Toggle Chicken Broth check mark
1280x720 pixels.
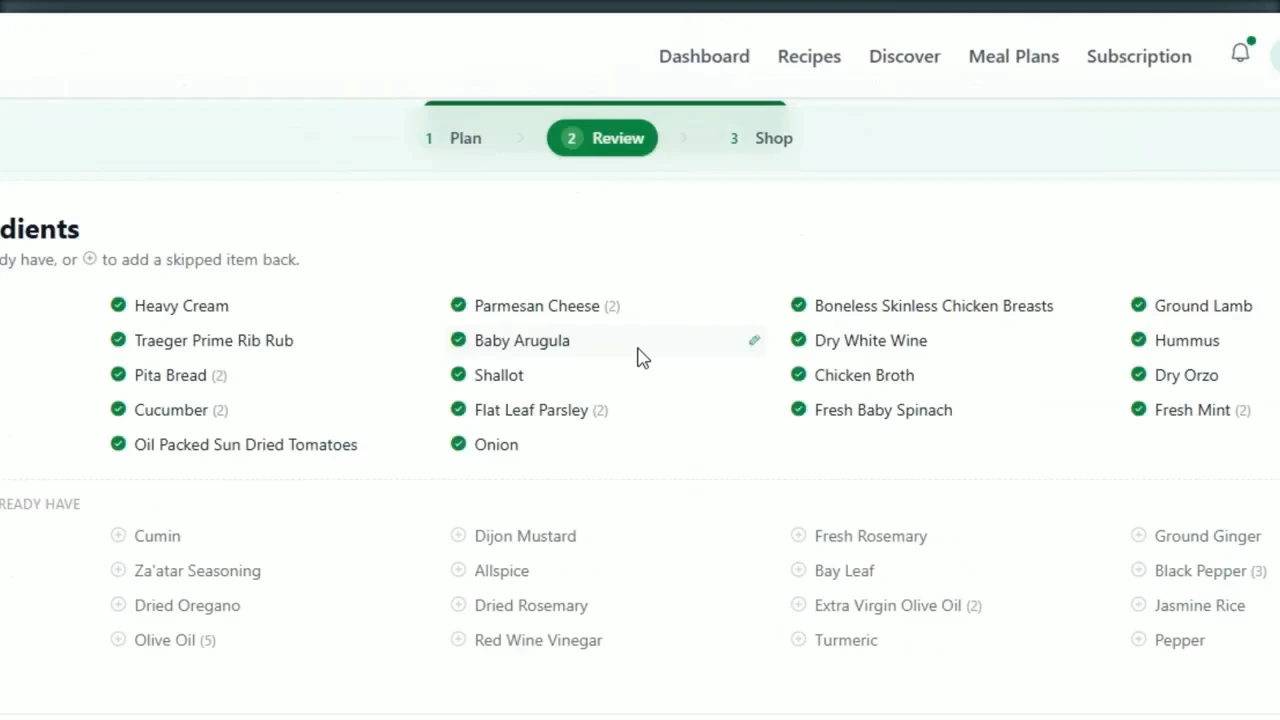(x=798, y=375)
